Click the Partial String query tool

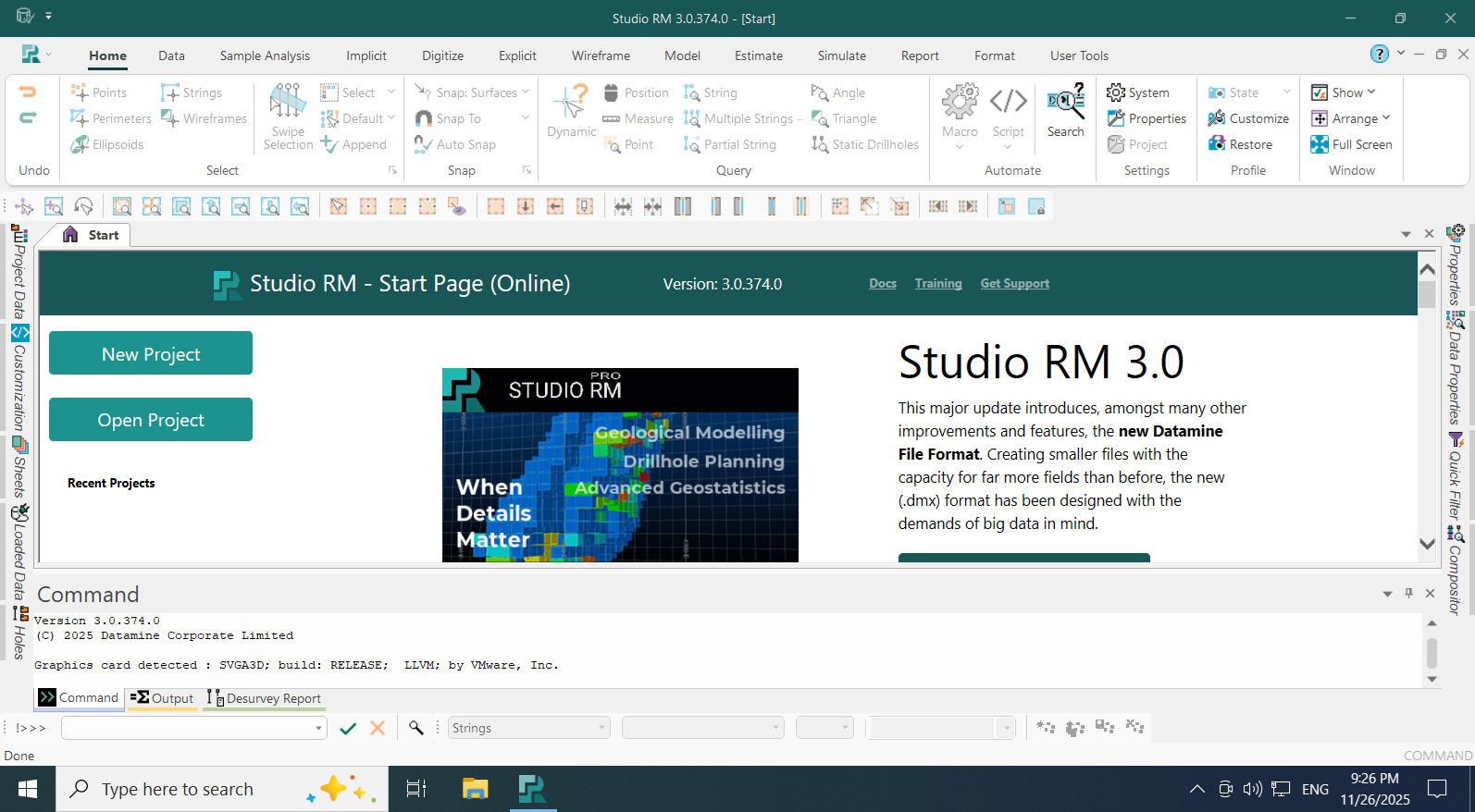click(x=730, y=144)
